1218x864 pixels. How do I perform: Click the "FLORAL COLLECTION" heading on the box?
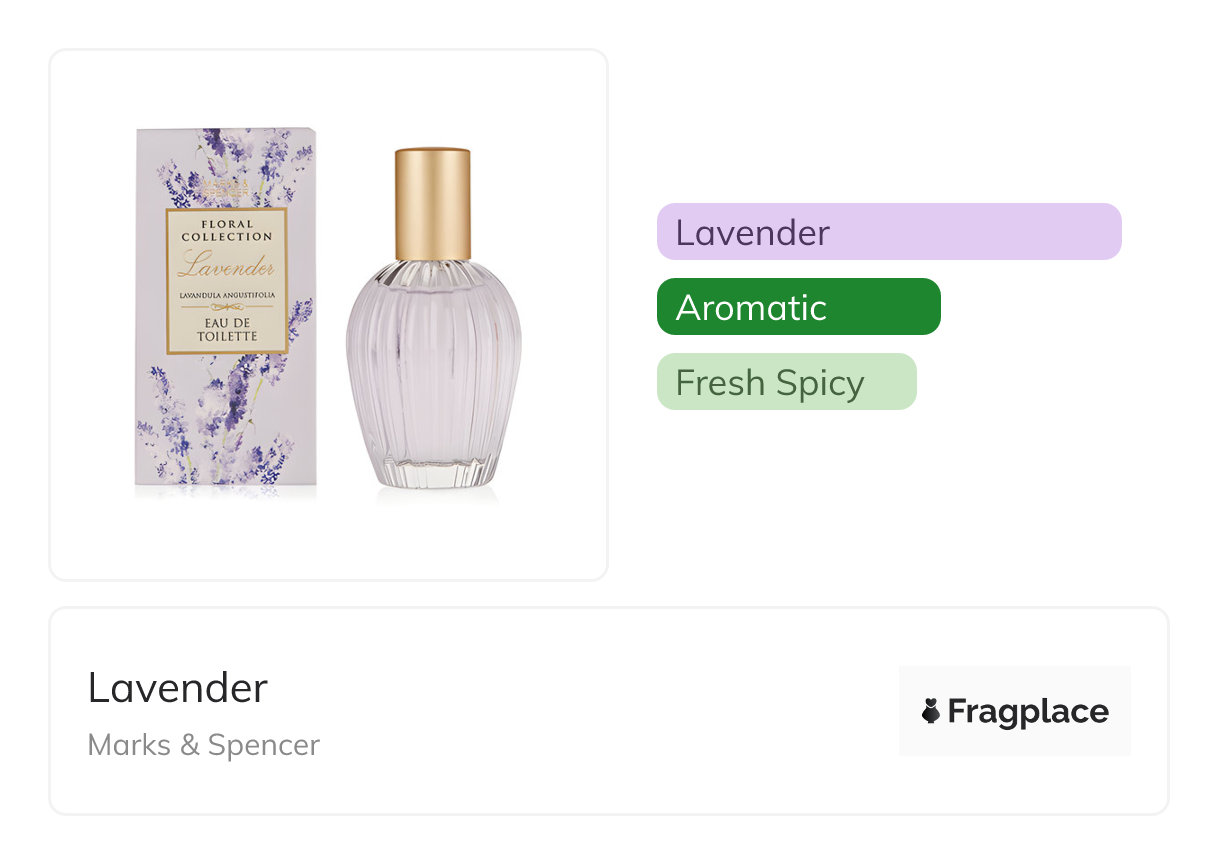[227, 230]
